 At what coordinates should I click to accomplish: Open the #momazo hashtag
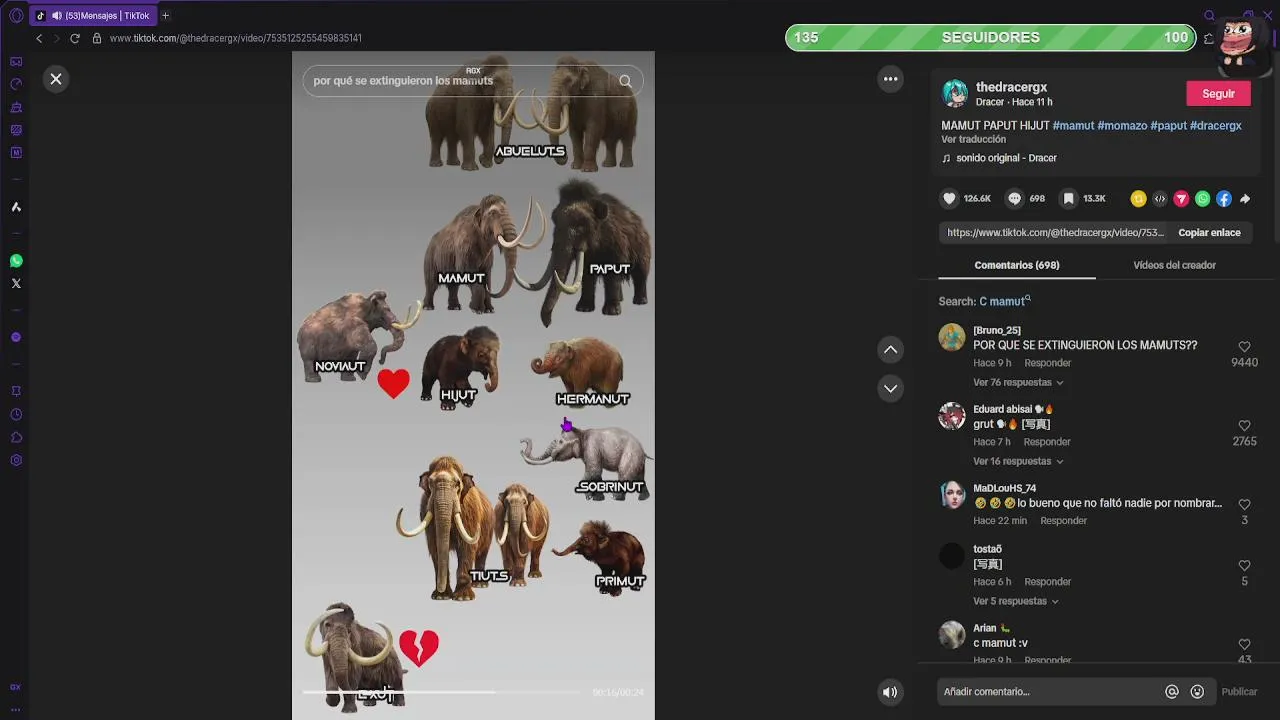tap(1122, 126)
